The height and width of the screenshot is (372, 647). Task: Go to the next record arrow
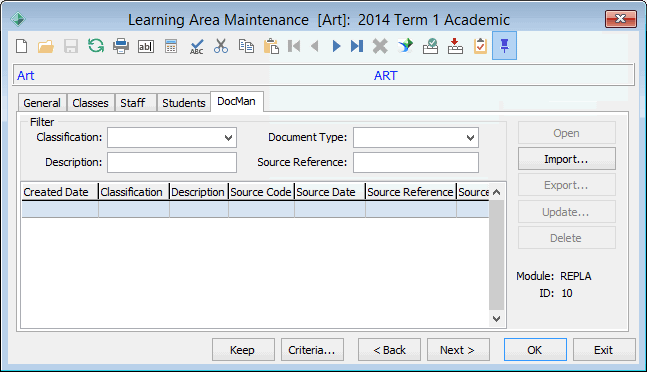[336, 46]
